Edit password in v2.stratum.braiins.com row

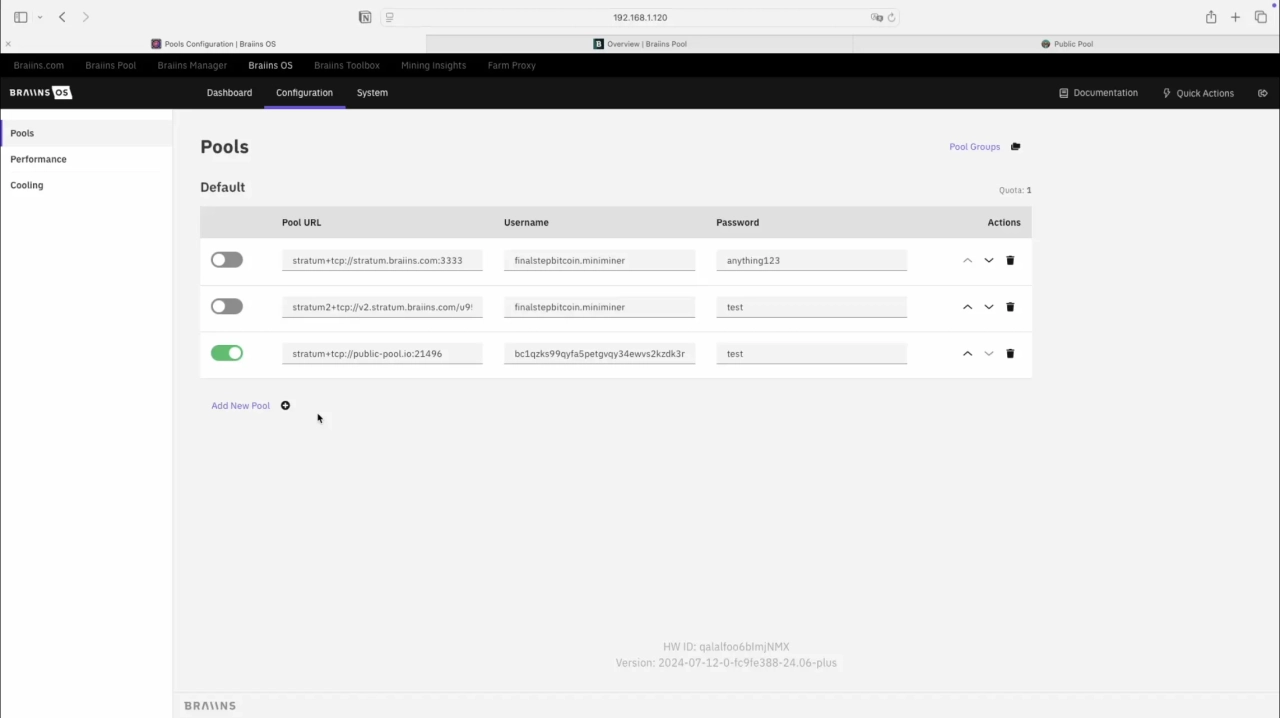[811, 307]
